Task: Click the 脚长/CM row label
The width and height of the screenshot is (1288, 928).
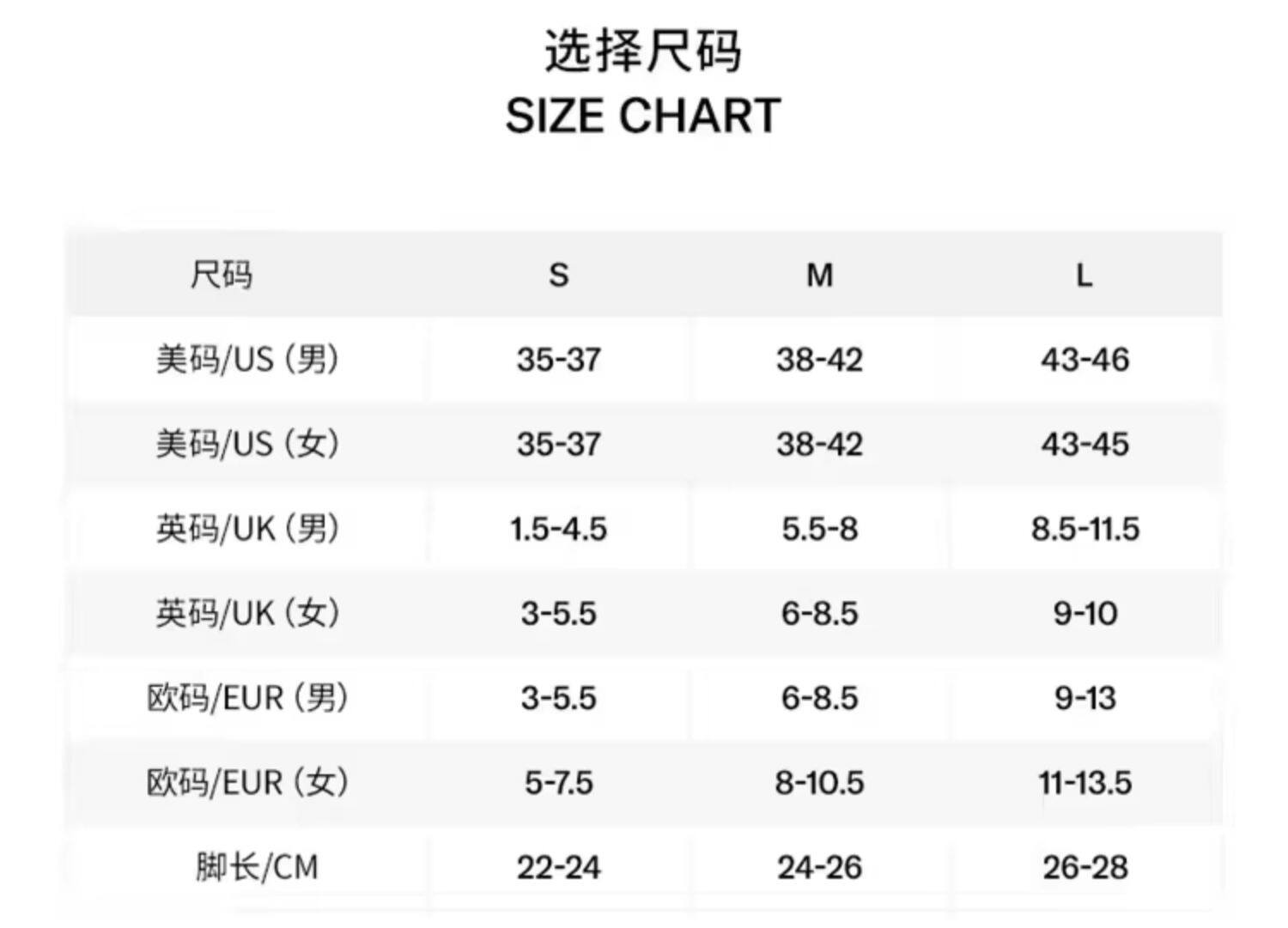Action: 256,867
